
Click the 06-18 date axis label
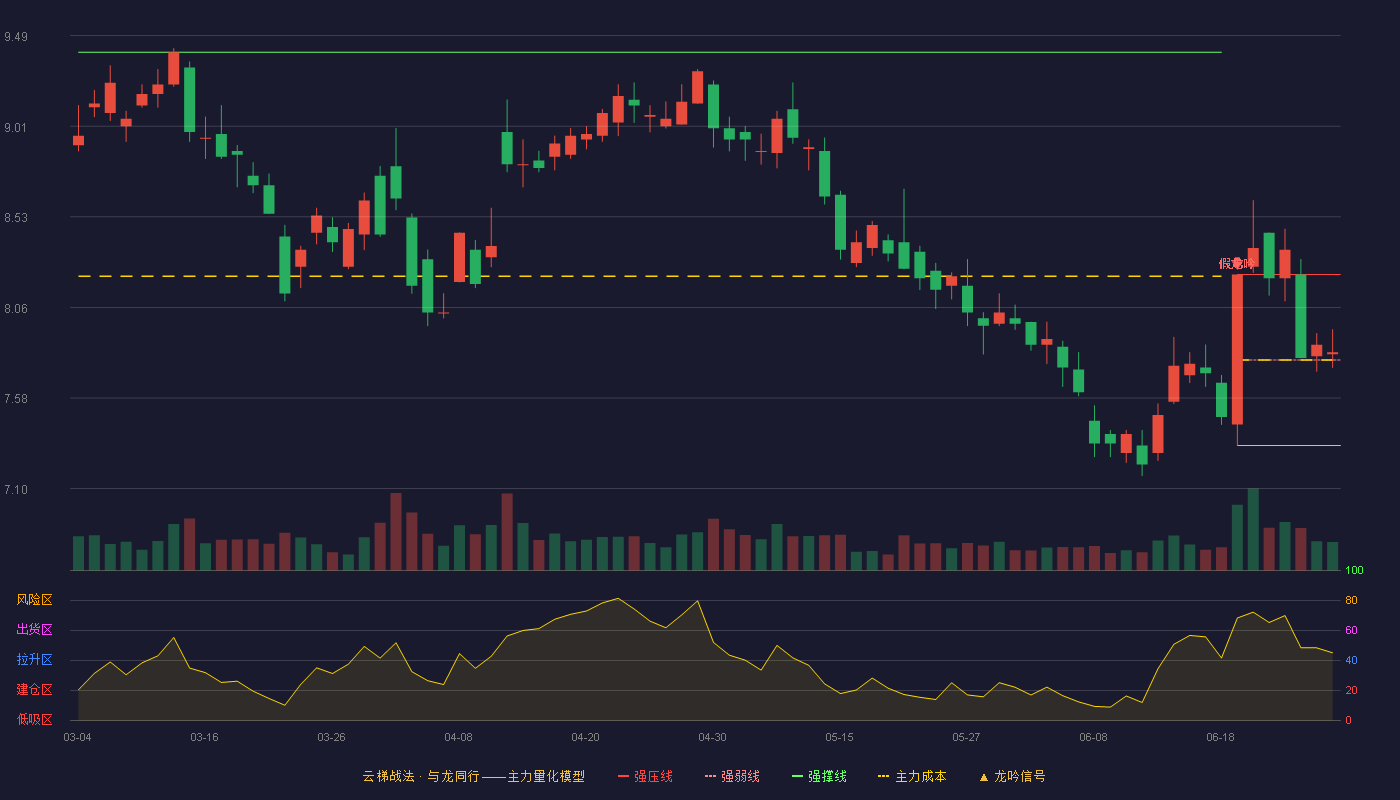[1220, 737]
